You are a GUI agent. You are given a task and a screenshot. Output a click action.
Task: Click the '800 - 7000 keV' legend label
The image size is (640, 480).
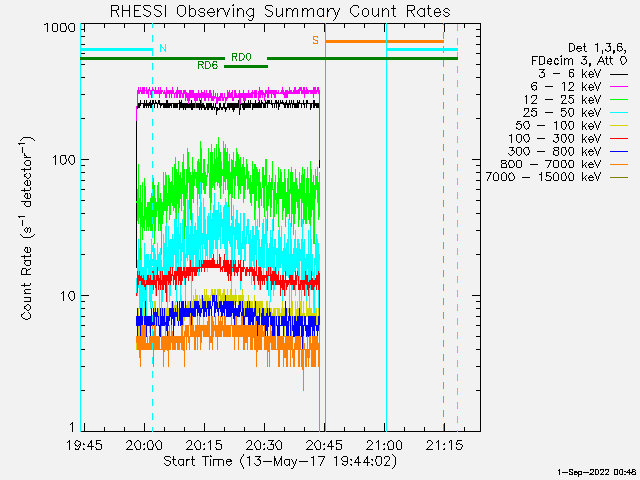(x=551, y=164)
